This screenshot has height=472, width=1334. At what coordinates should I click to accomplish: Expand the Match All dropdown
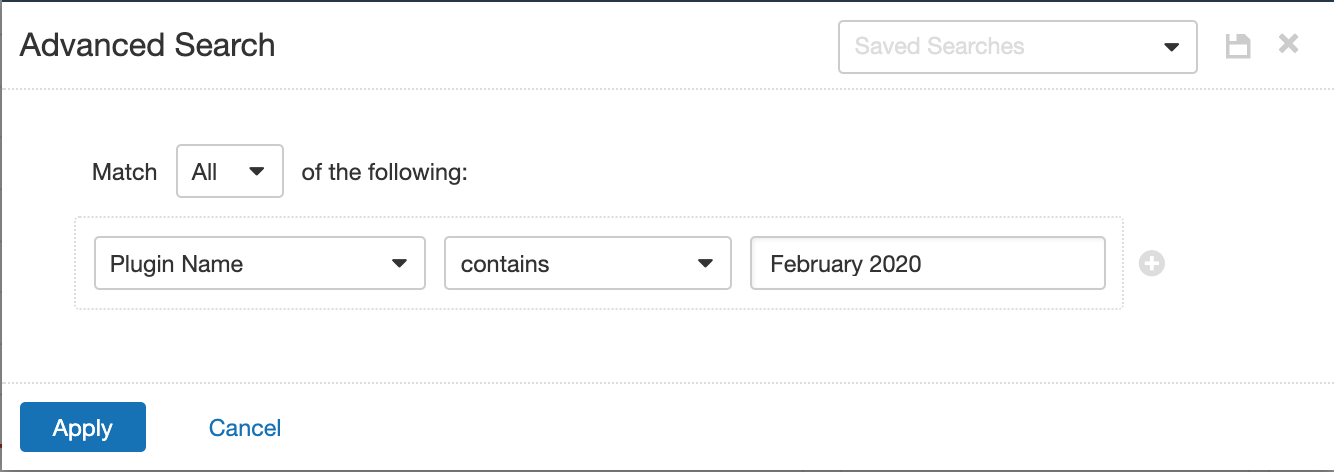click(230, 172)
